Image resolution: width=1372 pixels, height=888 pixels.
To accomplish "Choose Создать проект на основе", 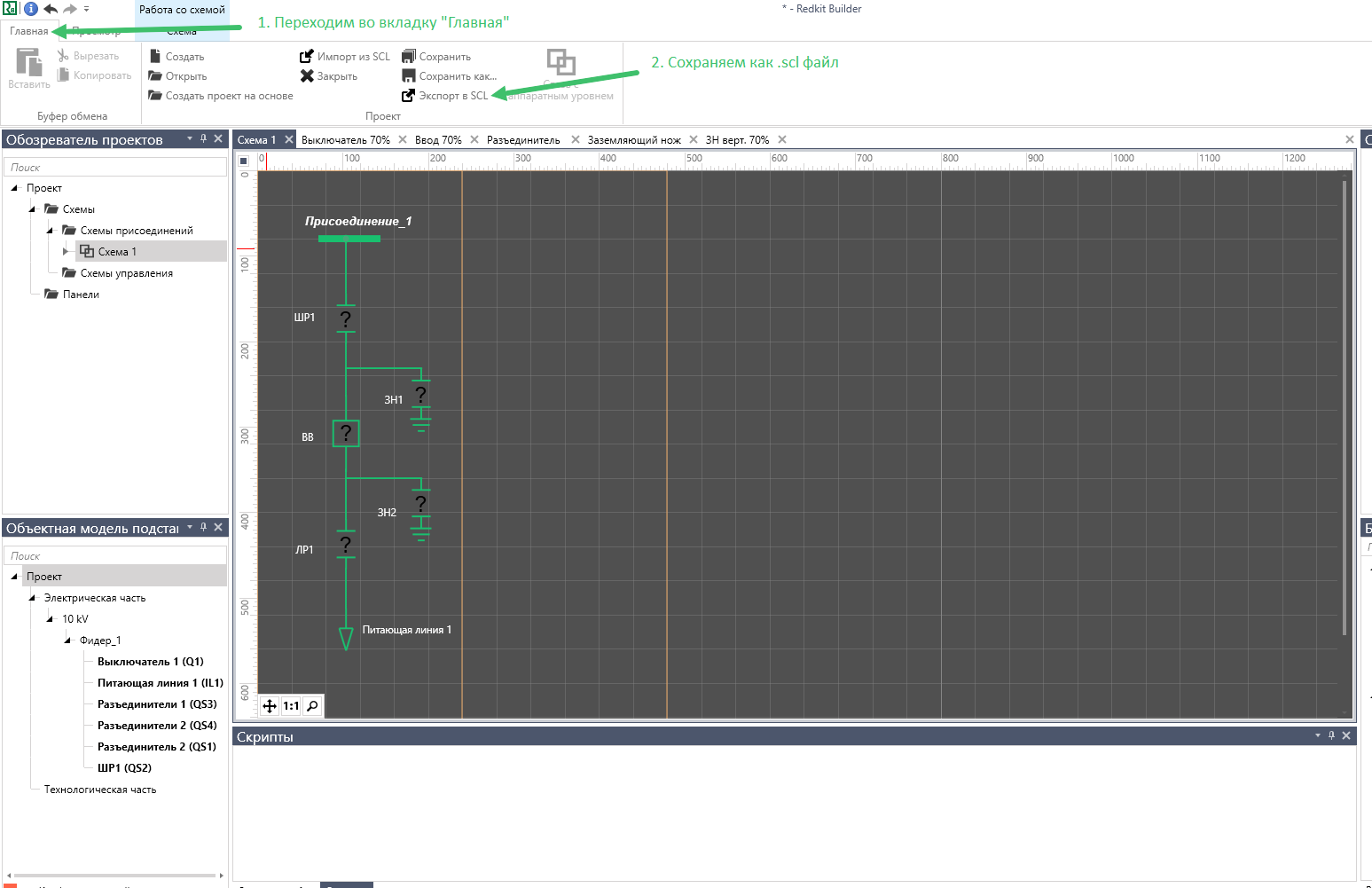I will (221, 96).
